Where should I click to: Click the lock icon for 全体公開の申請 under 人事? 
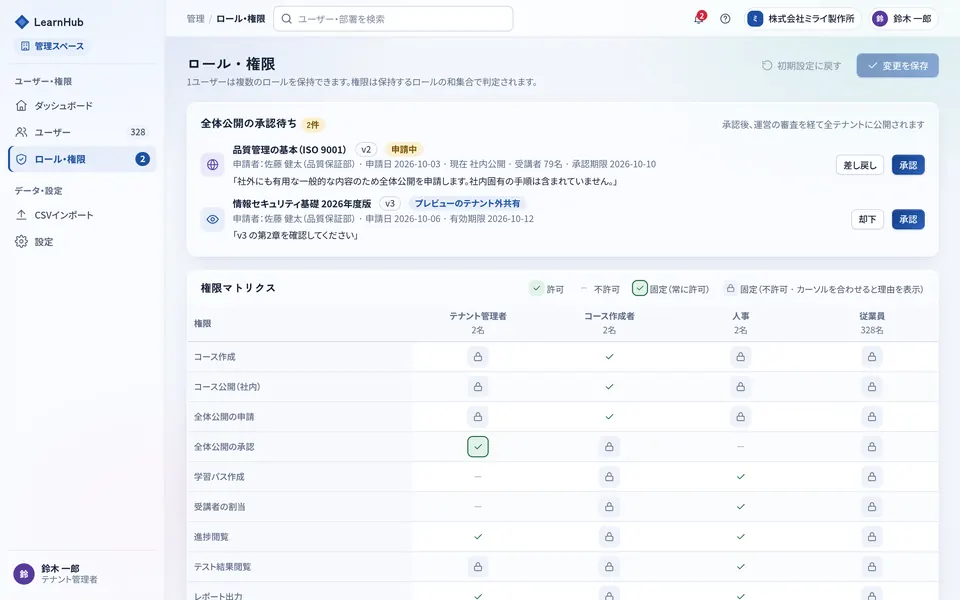(740, 417)
